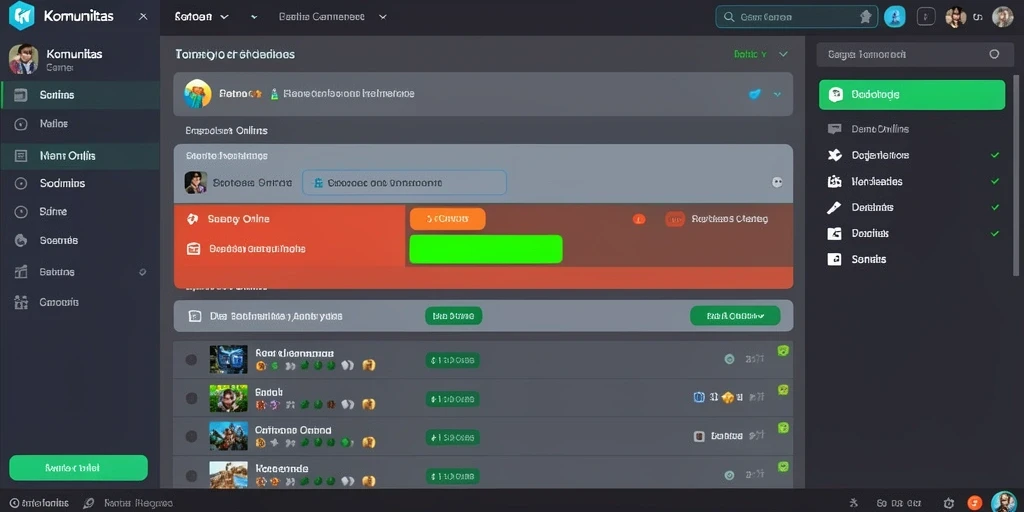Click the circle icon beside Sodimins

[x=21, y=184]
